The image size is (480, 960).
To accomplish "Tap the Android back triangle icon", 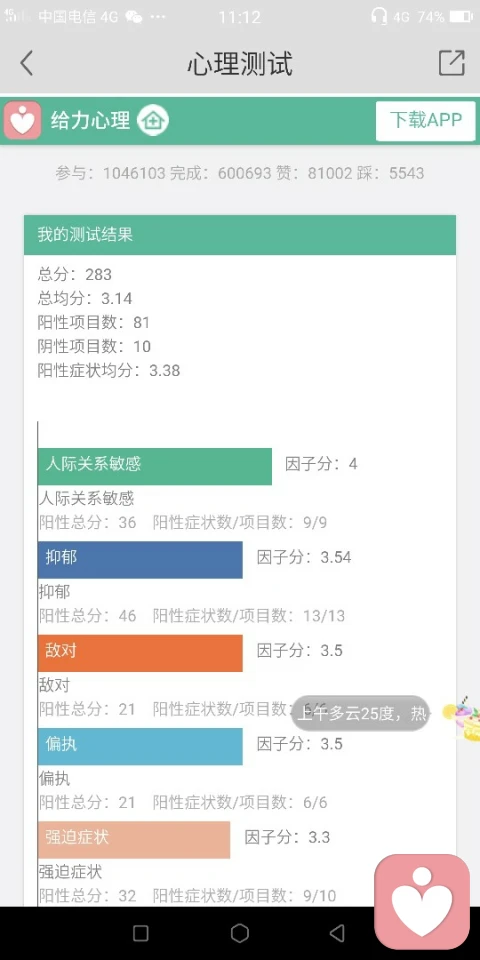I will tap(337, 933).
